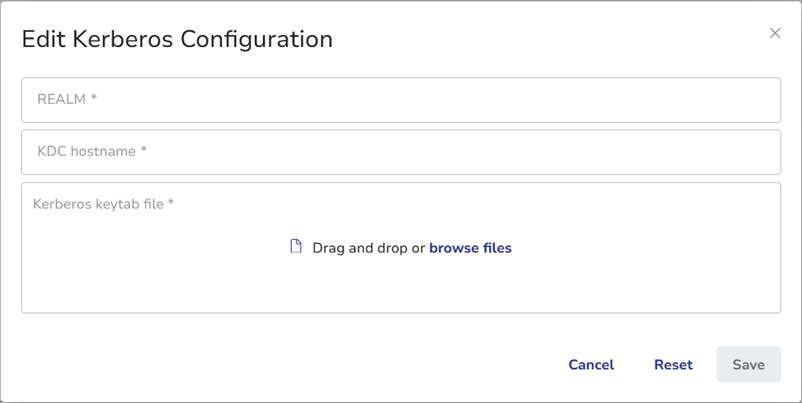802x403 pixels.
Task: Open file picker via browse files link
Action: click(470, 248)
